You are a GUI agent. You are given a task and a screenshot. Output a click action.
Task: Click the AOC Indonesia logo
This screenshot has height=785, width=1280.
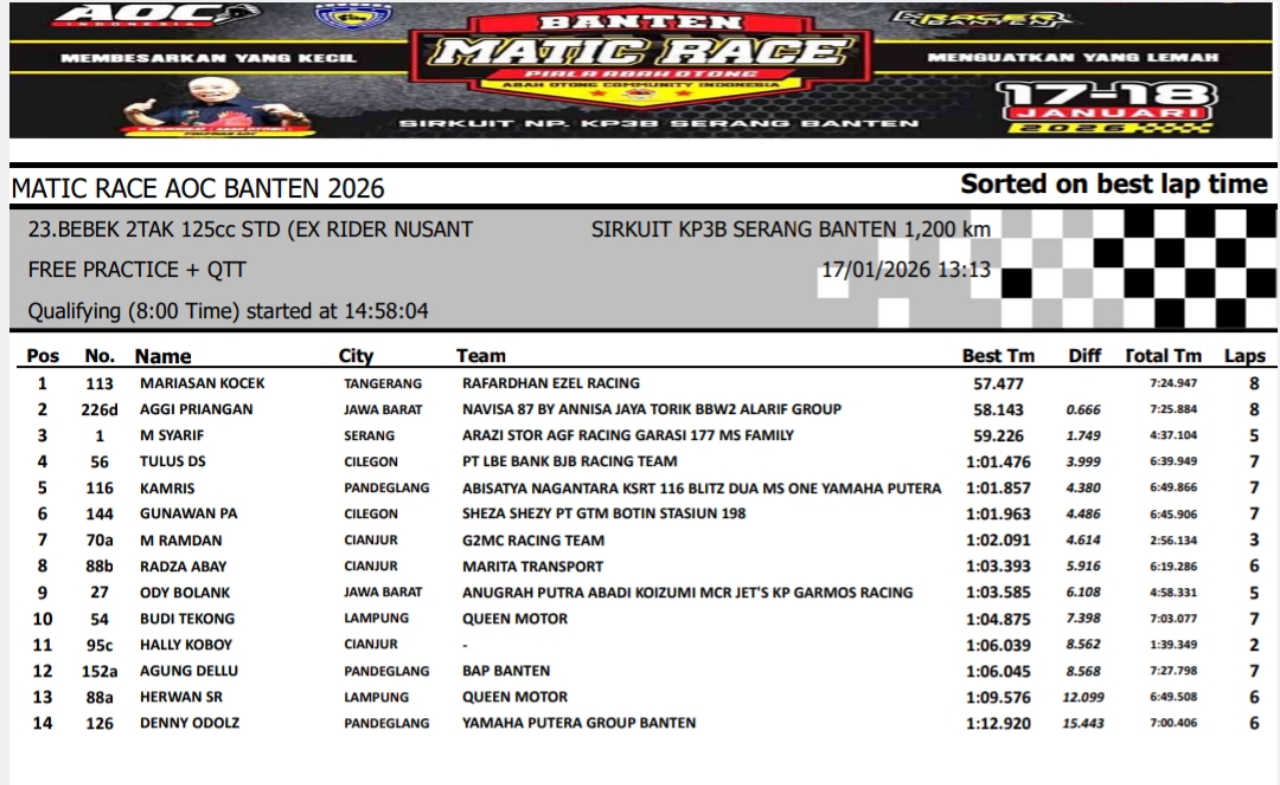[x=153, y=17]
